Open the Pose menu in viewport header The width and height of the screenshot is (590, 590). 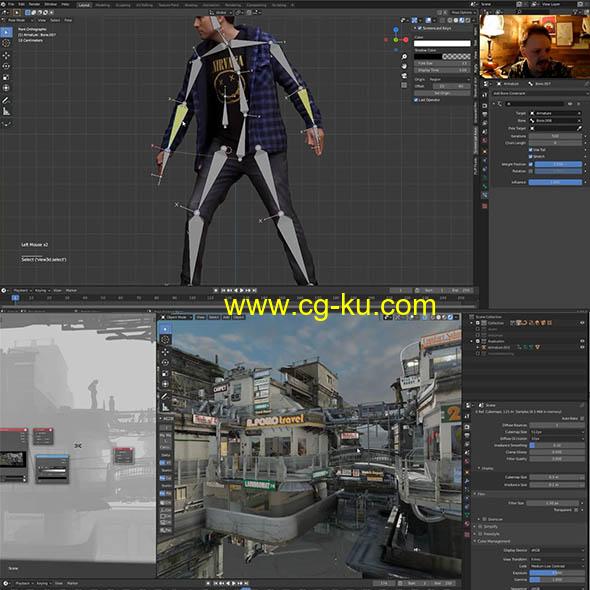click(x=68, y=20)
